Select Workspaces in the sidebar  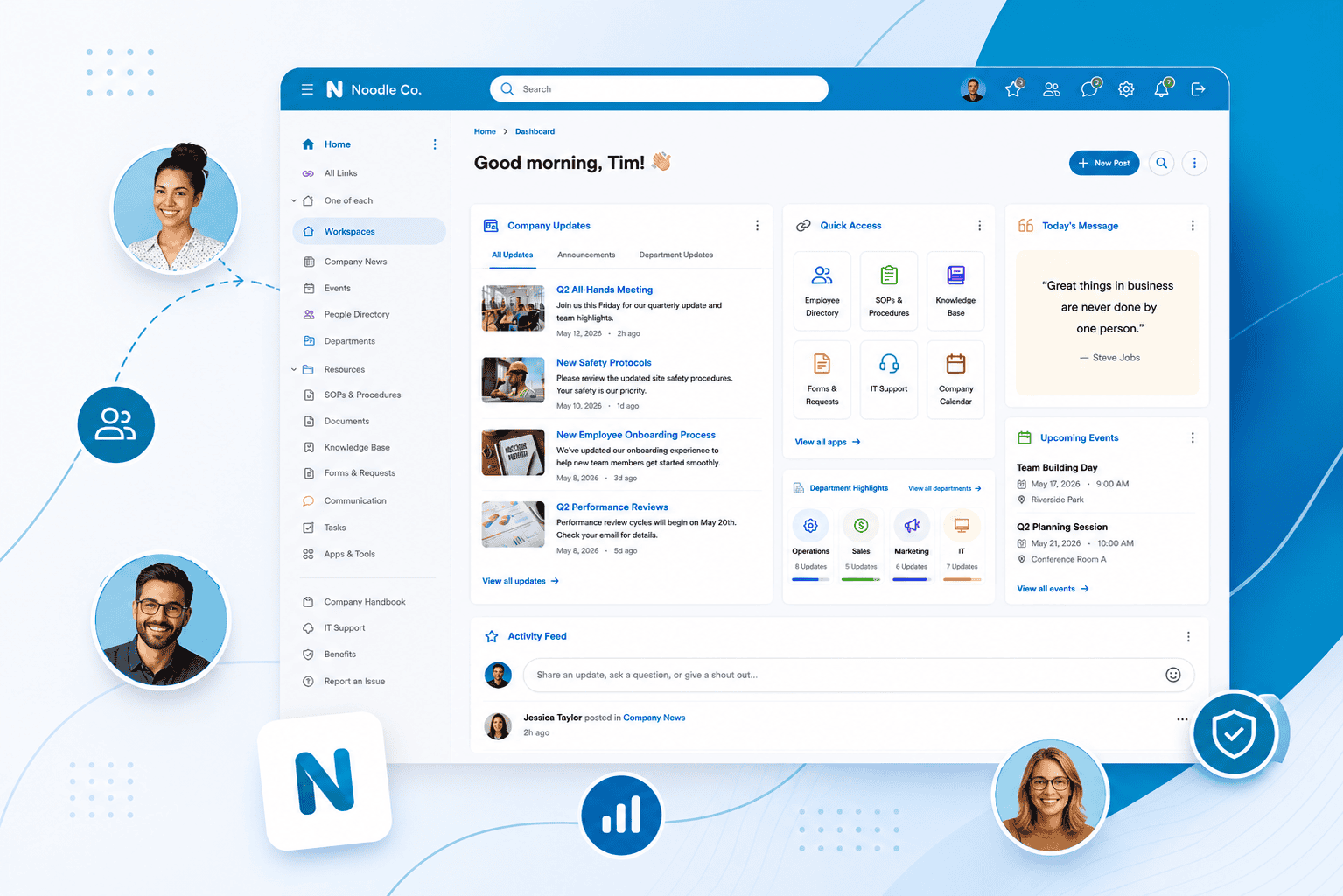coord(369,231)
